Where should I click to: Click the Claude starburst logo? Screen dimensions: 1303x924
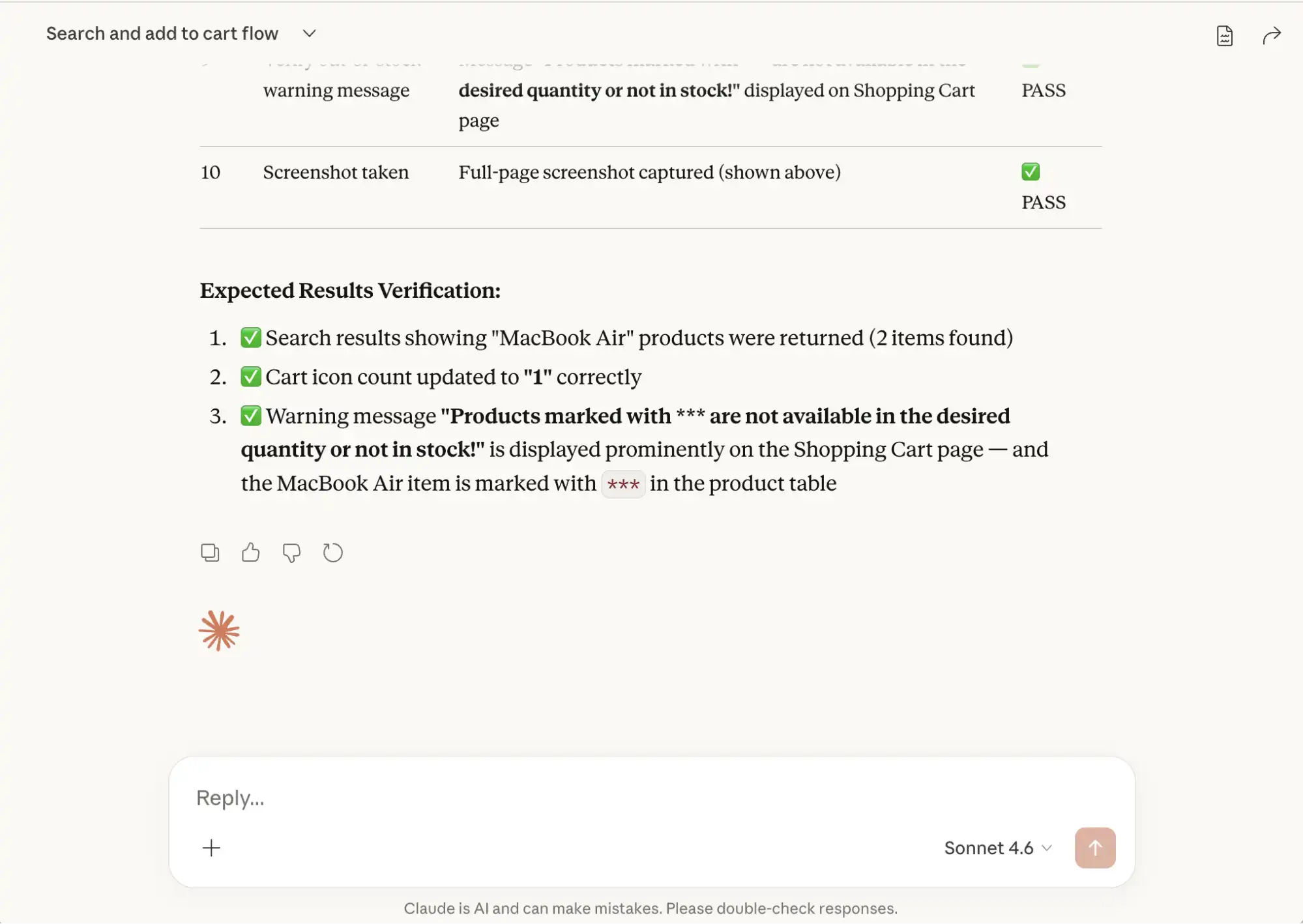(219, 631)
